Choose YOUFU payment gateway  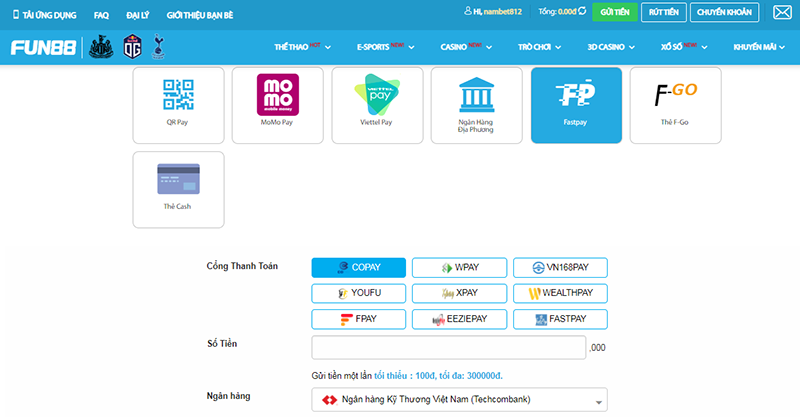(359, 293)
